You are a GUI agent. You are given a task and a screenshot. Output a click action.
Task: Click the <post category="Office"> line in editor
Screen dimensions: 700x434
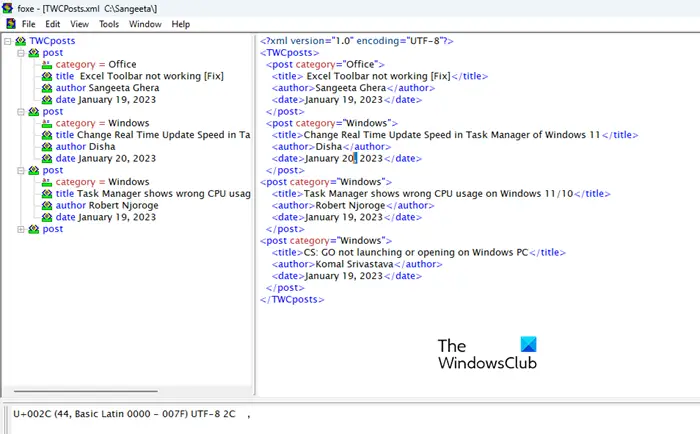[325, 64]
